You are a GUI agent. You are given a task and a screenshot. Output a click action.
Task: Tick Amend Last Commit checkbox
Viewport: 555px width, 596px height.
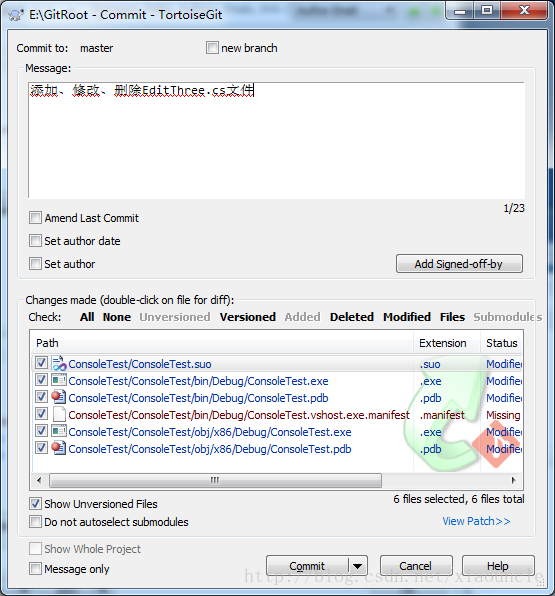pos(35,218)
